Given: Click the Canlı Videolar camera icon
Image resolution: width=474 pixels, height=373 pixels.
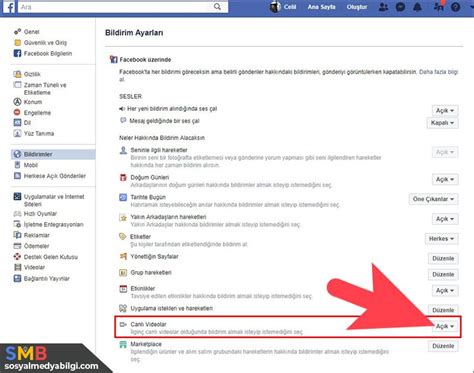Looking at the screenshot, I should 123,324.
